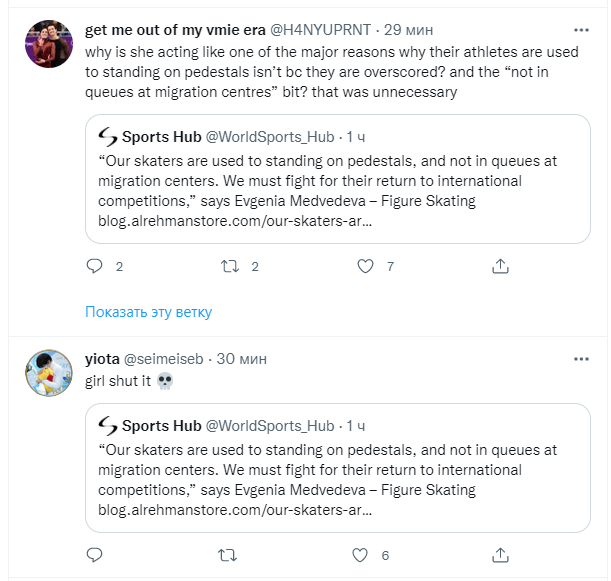The width and height of the screenshot is (611, 581).
Task: Like the H4NYUPRNT tweet
Action: click(x=366, y=267)
